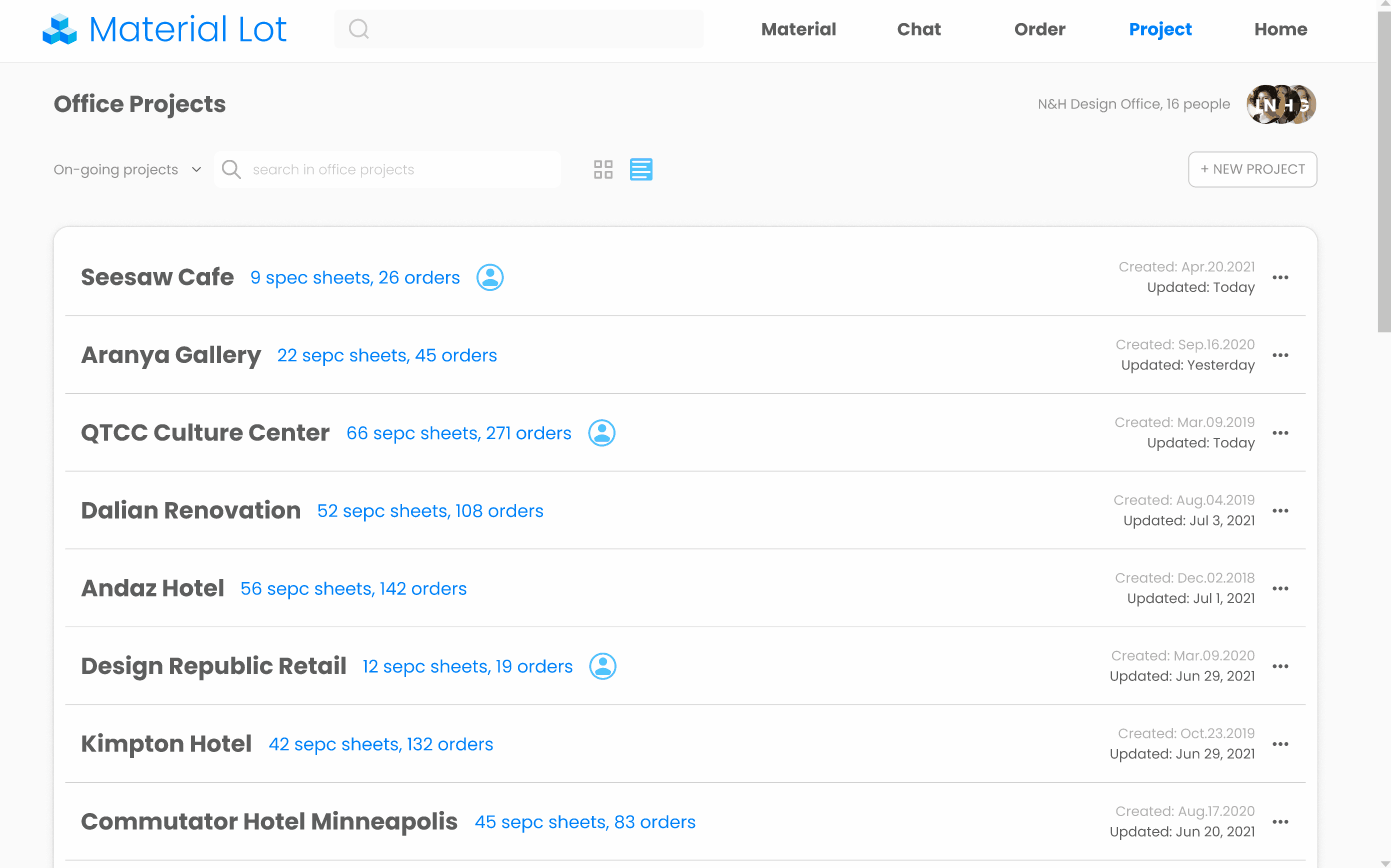Click Created: Oct.23.2019 date text
This screenshot has width=1391, height=868.
[1187, 734]
